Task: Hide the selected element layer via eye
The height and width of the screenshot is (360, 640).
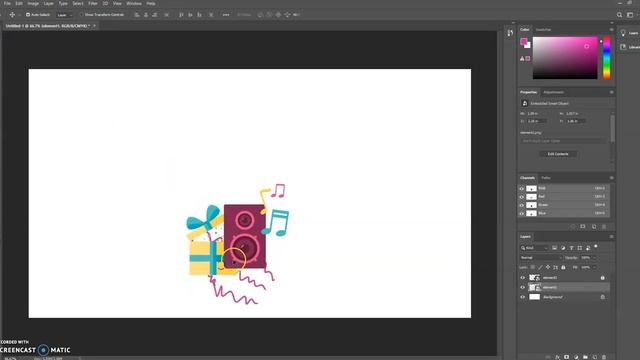Action: 522,287
